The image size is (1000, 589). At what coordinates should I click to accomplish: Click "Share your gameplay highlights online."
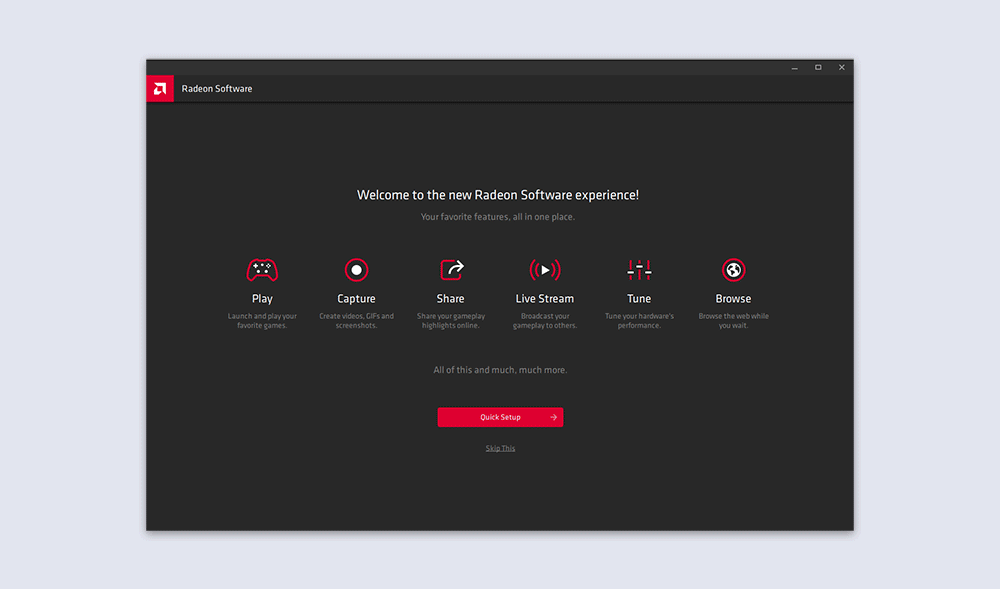pyautogui.click(x=451, y=321)
